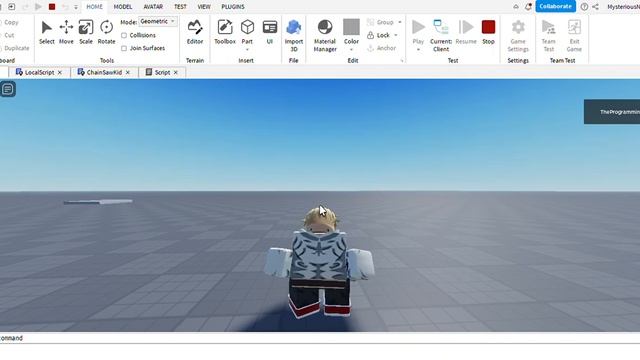Image resolution: width=640 pixels, height=360 pixels.
Task: Open the UI insert tool
Action: (x=270, y=32)
